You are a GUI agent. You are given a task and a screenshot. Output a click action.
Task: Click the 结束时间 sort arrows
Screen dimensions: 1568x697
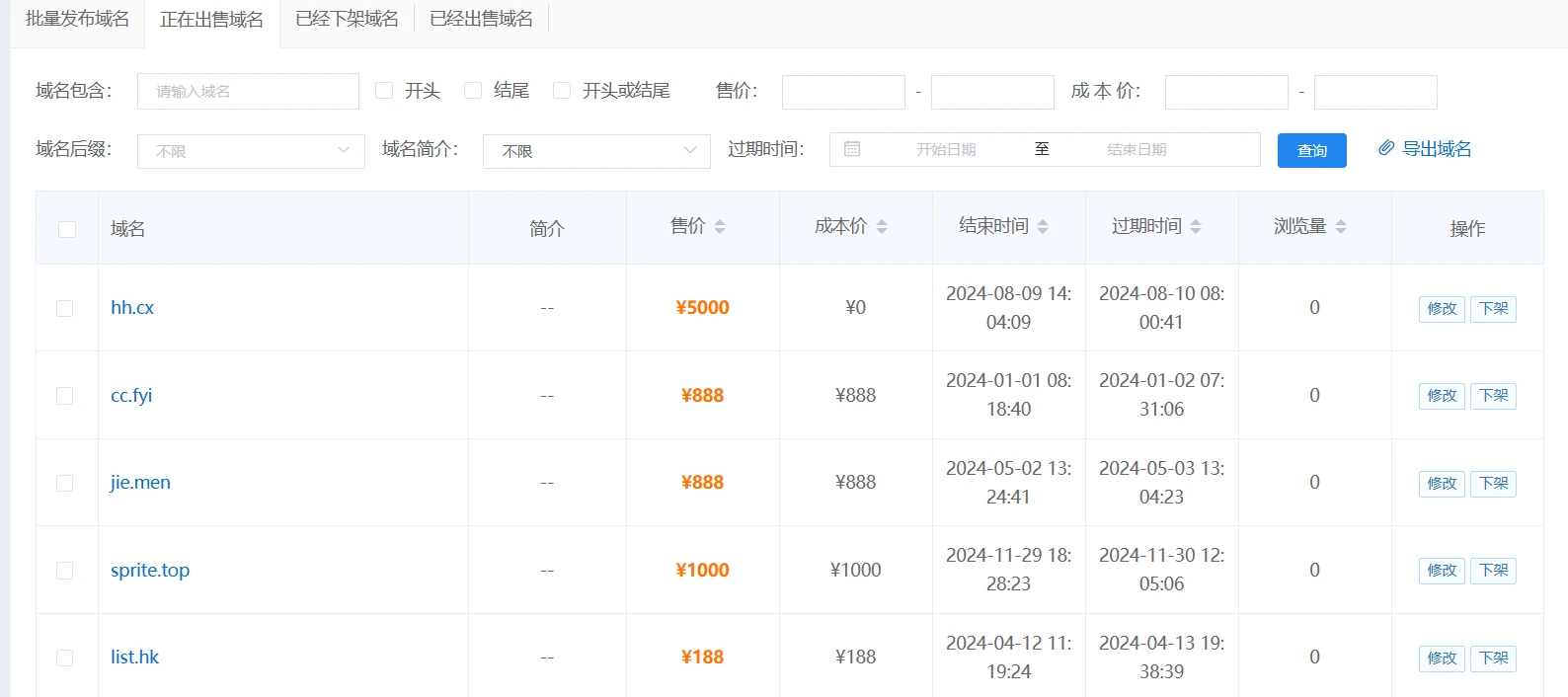[1043, 227]
